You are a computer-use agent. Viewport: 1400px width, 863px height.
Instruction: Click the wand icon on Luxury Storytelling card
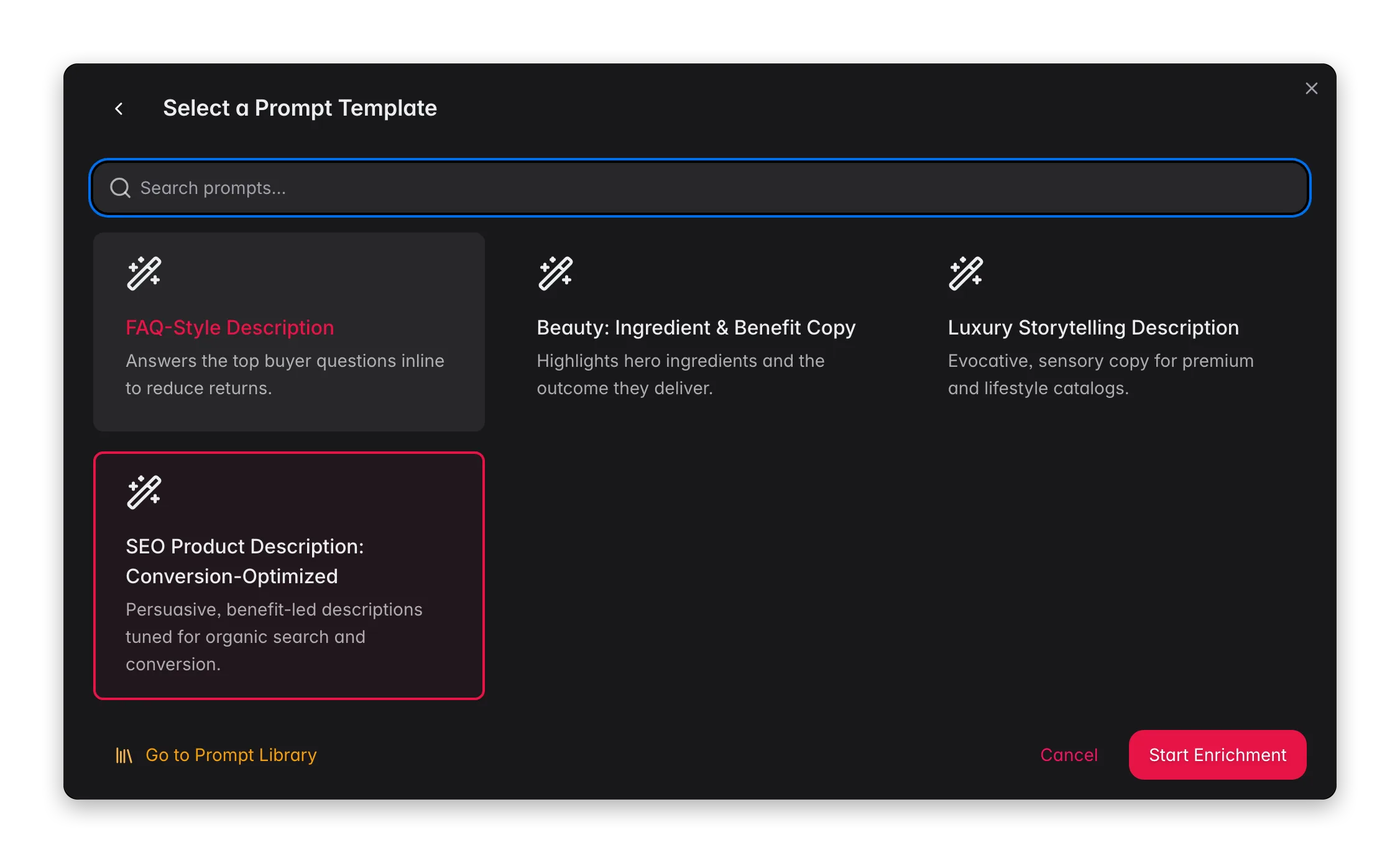[x=966, y=274]
